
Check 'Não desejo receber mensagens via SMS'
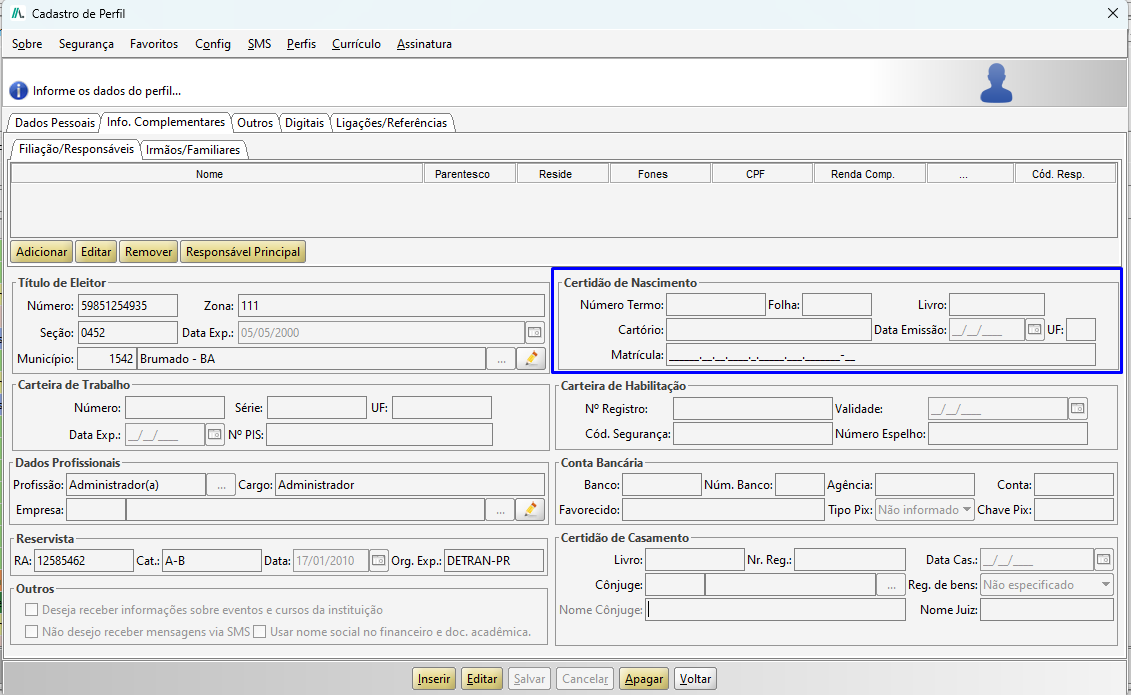click(x=32, y=632)
